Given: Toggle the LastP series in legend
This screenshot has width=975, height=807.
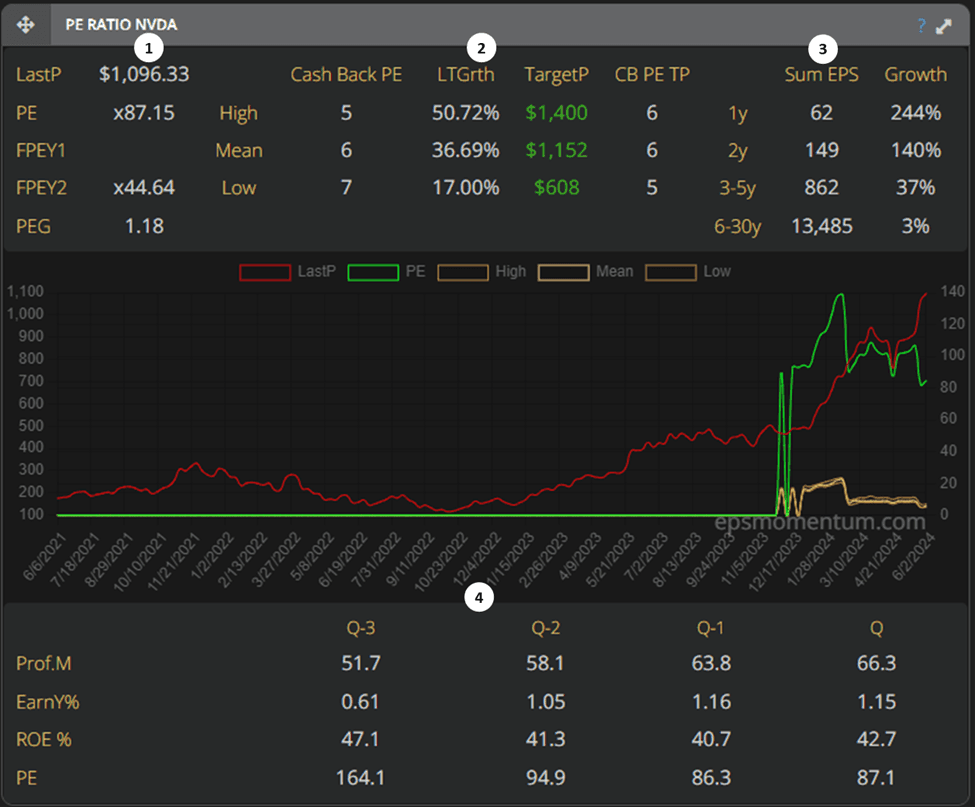Looking at the screenshot, I should point(288,272).
